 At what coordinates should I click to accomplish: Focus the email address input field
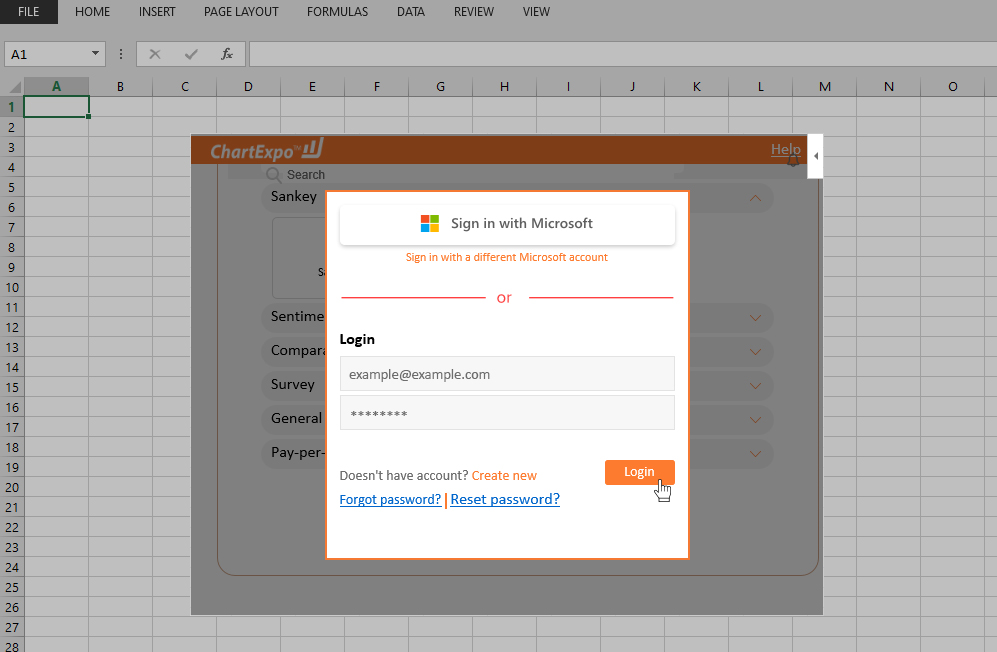point(507,374)
